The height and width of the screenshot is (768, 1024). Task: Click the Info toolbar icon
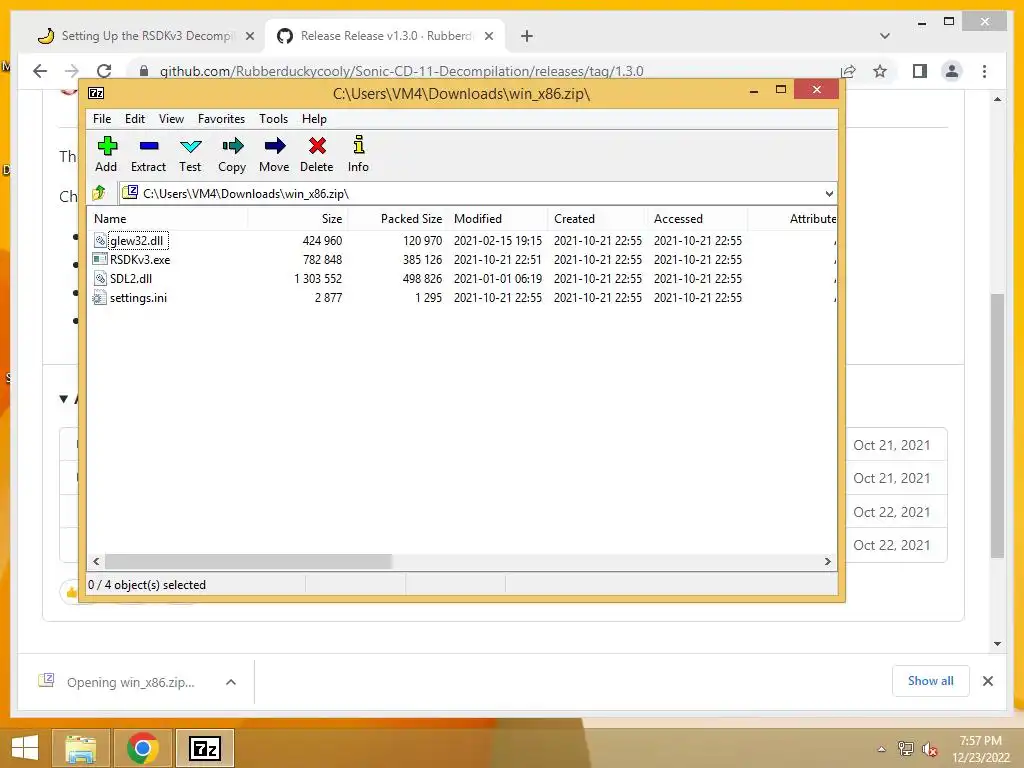click(x=358, y=154)
